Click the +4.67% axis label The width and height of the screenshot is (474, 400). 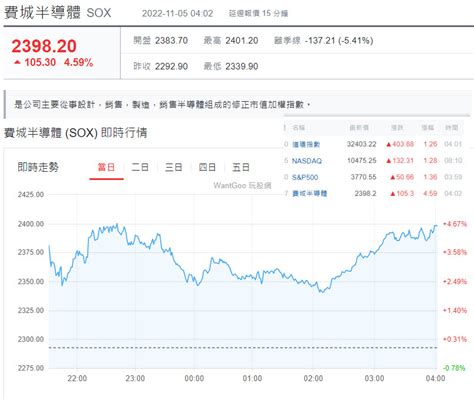pyautogui.click(x=455, y=224)
